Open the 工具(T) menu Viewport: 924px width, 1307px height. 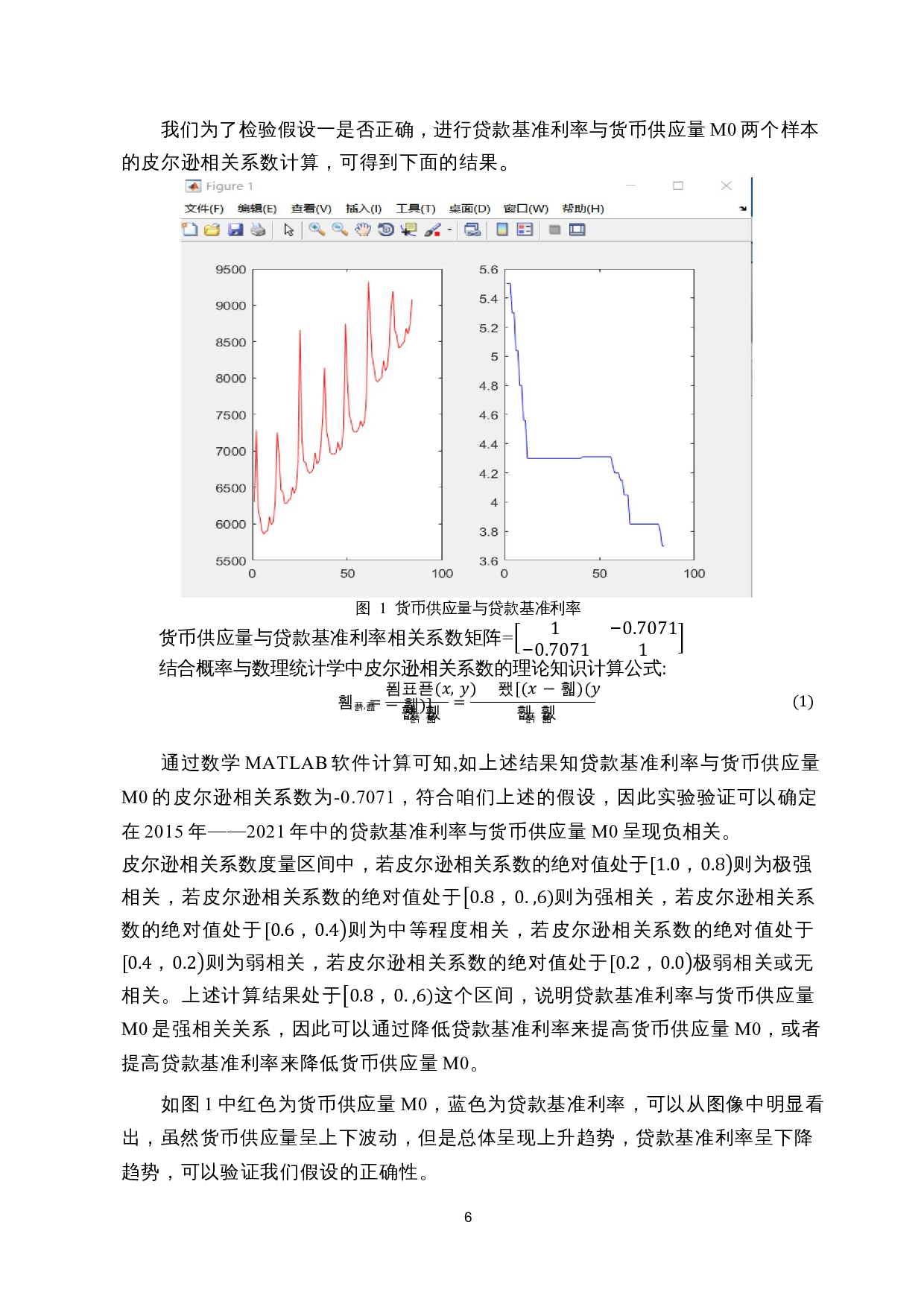[415, 209]
